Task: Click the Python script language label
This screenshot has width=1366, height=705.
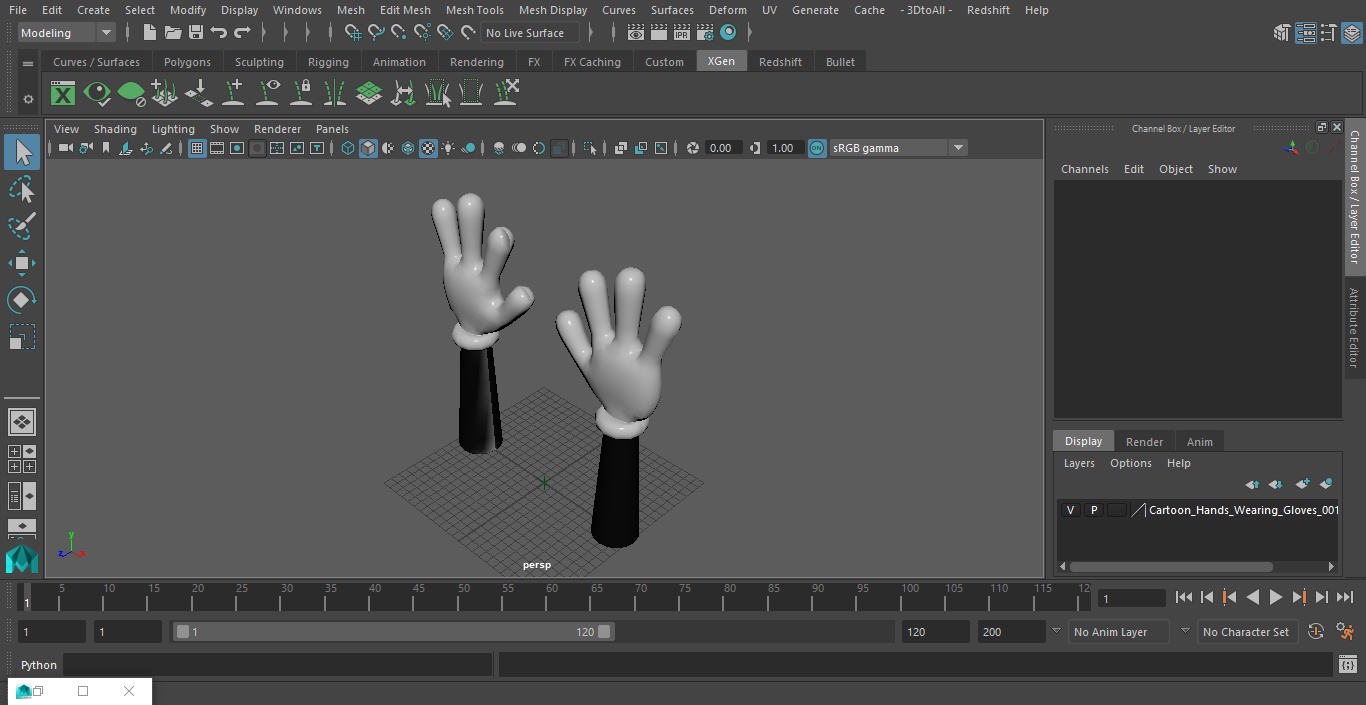Action: 39,665
